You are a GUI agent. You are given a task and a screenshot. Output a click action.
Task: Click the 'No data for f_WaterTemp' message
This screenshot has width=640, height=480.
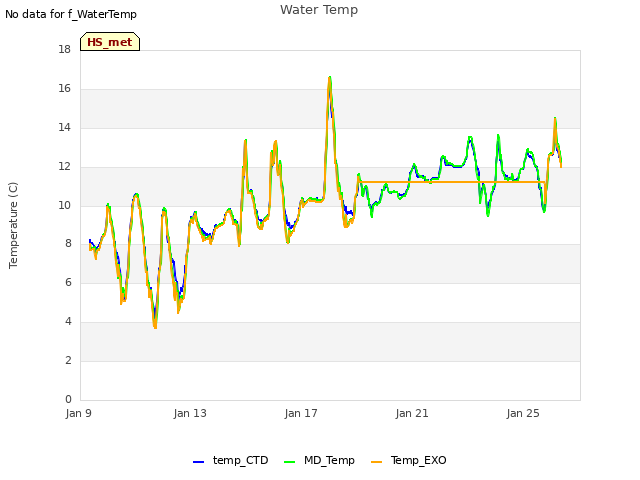71,14
